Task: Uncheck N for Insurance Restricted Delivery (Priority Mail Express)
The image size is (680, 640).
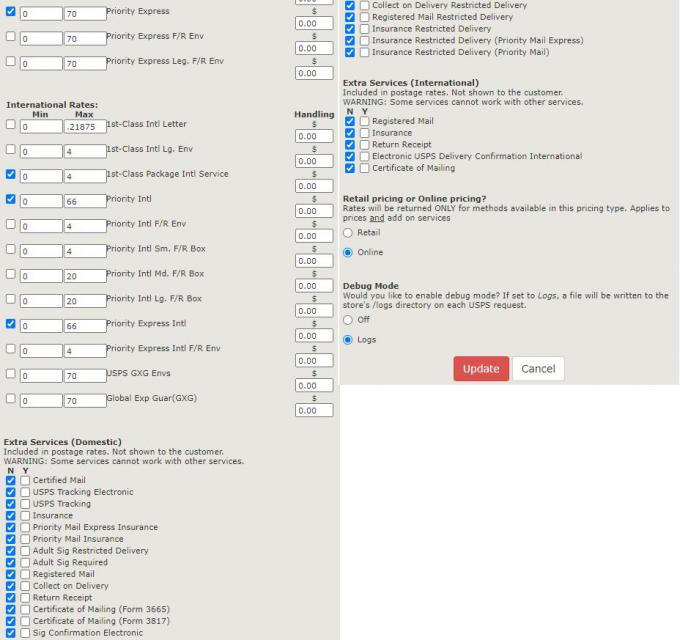Action: click(350, 40)
